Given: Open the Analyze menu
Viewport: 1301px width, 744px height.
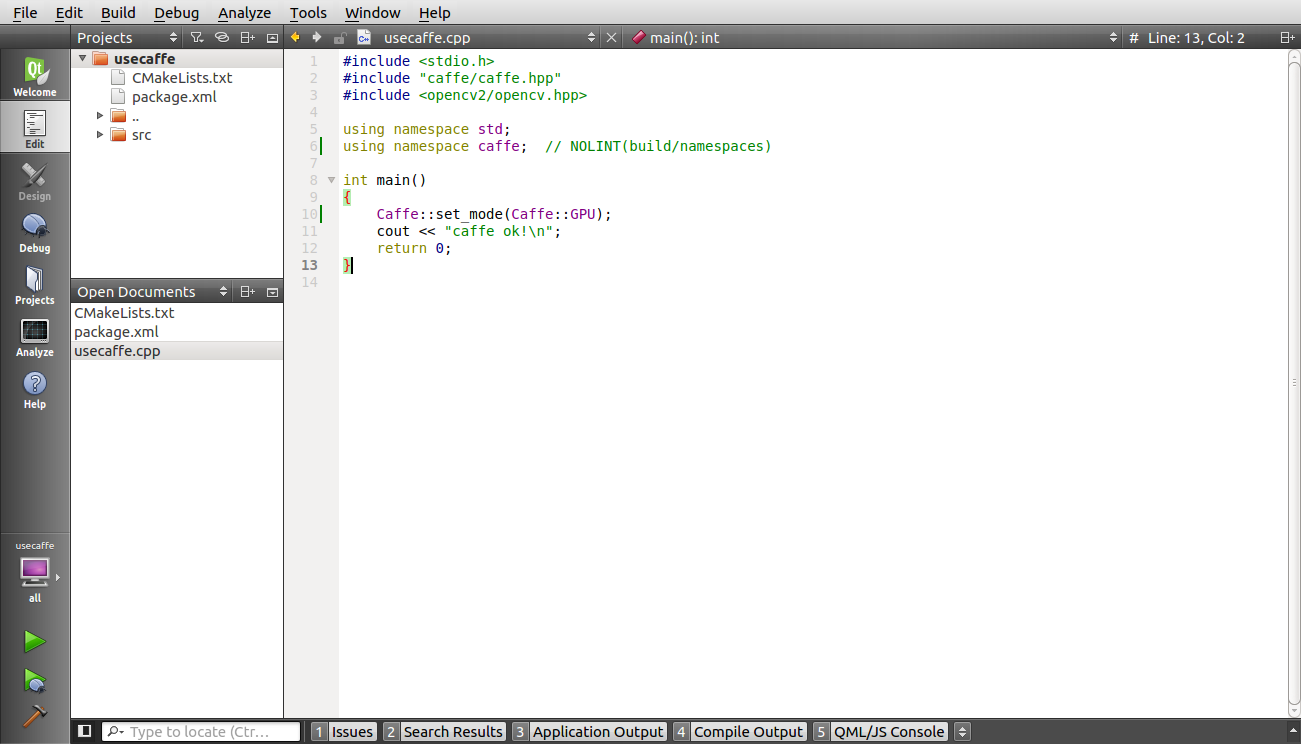Looking at the screenshot, I should click(x=244, y=13).
